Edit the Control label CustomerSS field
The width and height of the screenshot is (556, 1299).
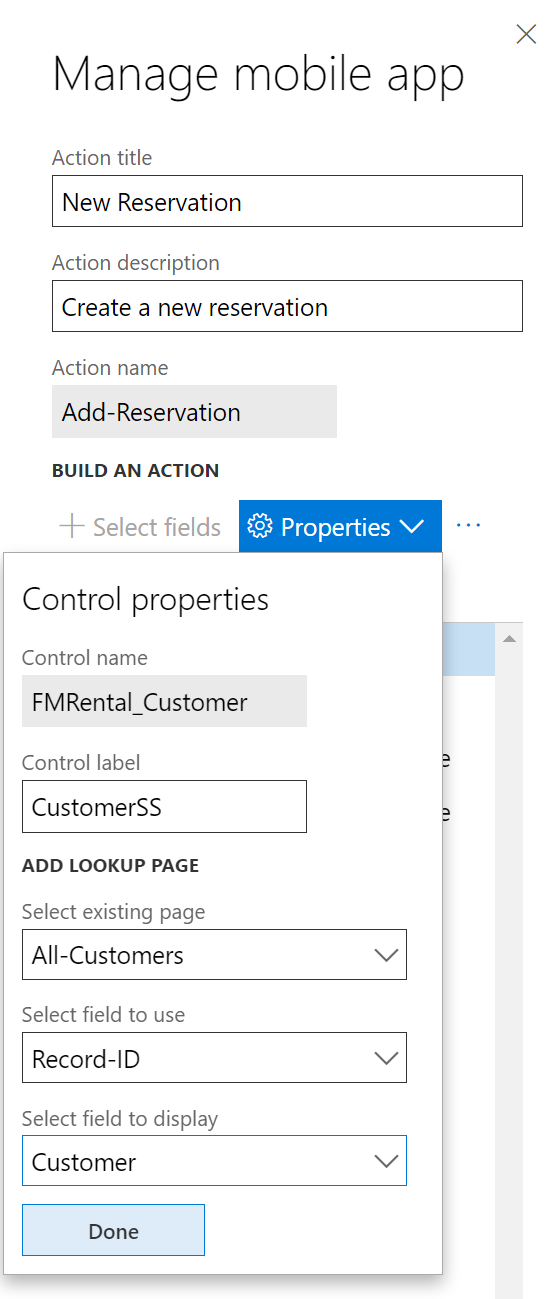pos(164,807)
